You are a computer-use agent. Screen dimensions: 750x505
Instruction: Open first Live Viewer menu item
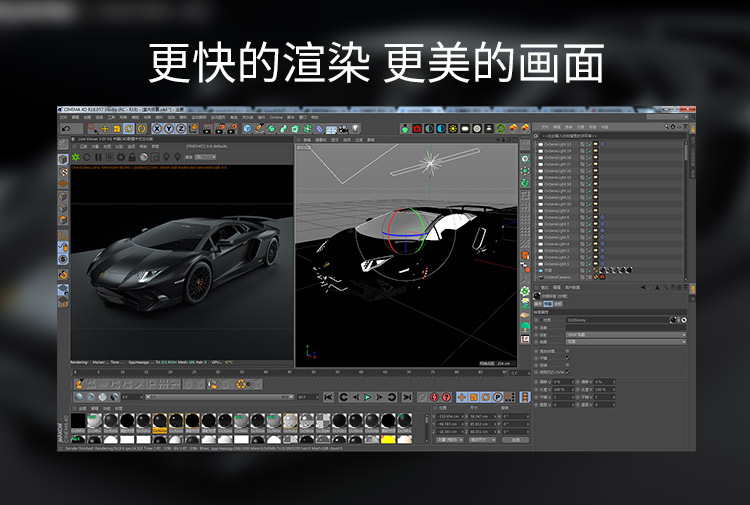coord(83,146)
